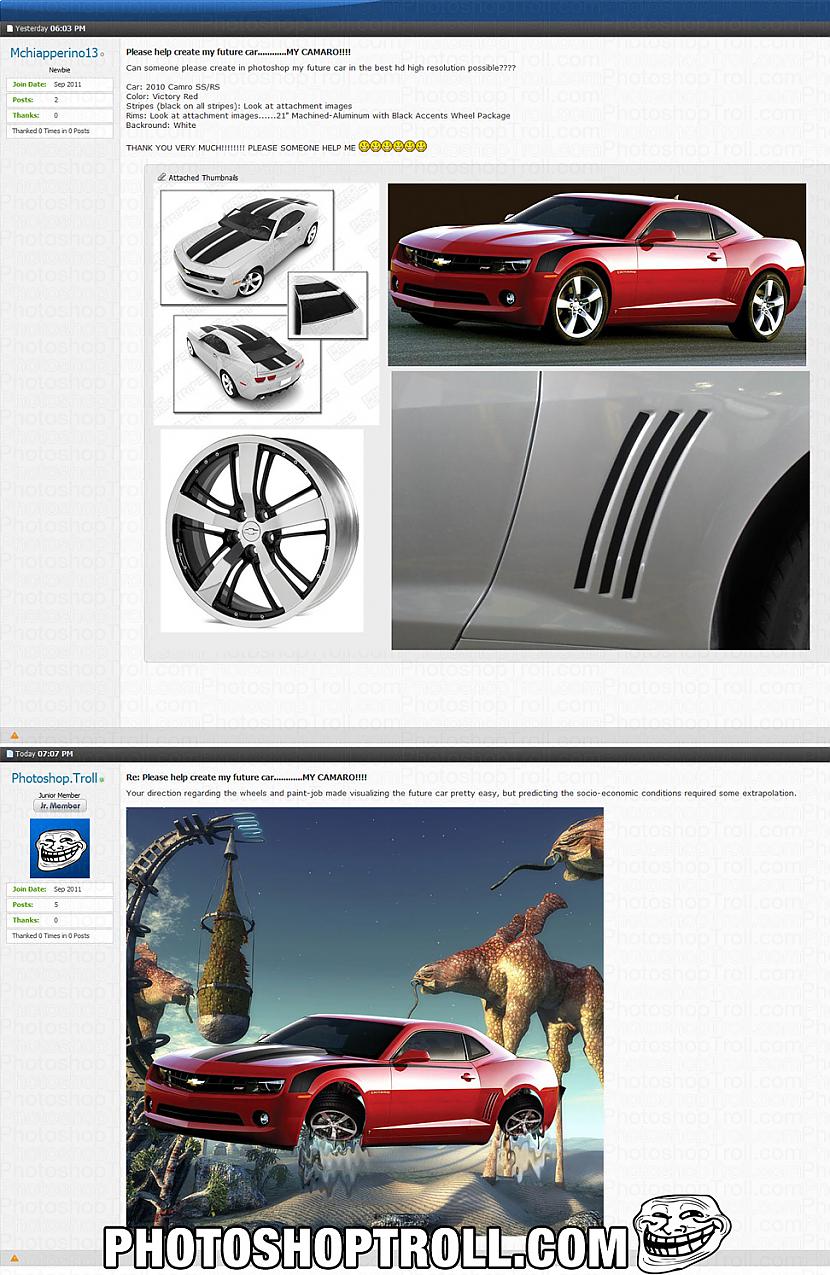Click the online status icon next to Photoshop.Troll
830x1275 pixels.
103,780
